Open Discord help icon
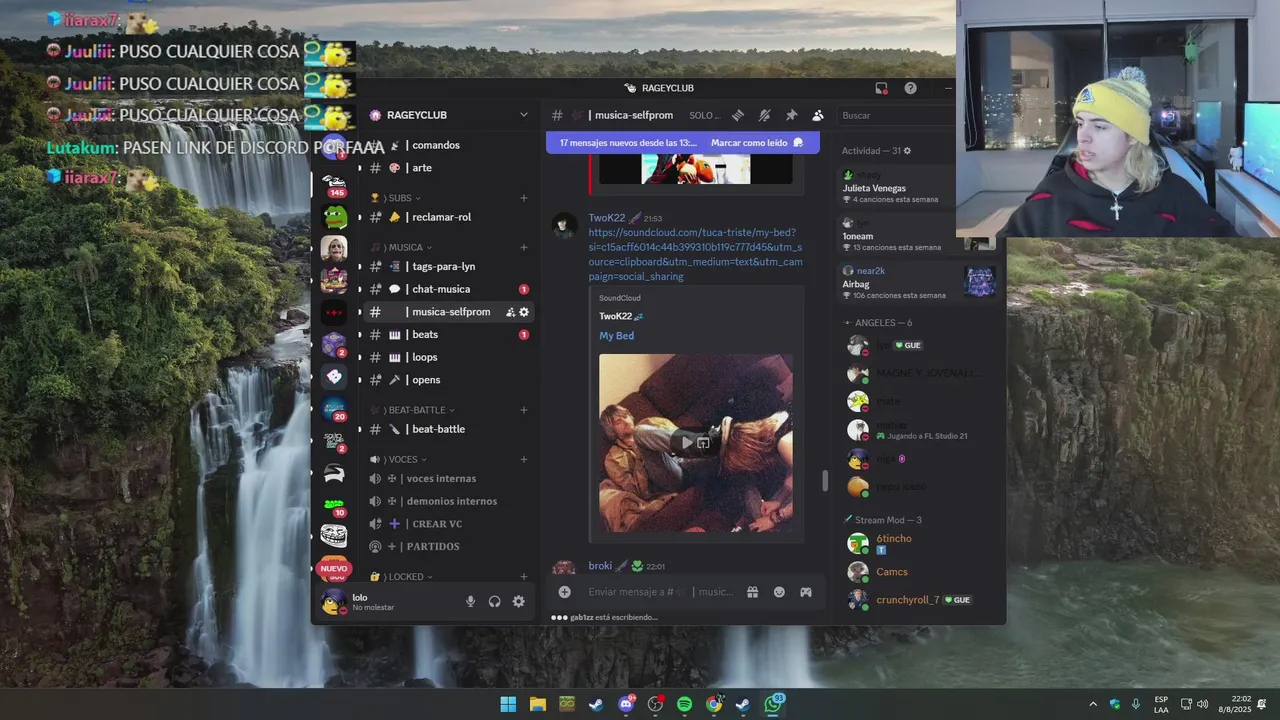Viewport: 1280px width, 720px height. (910, 88)
